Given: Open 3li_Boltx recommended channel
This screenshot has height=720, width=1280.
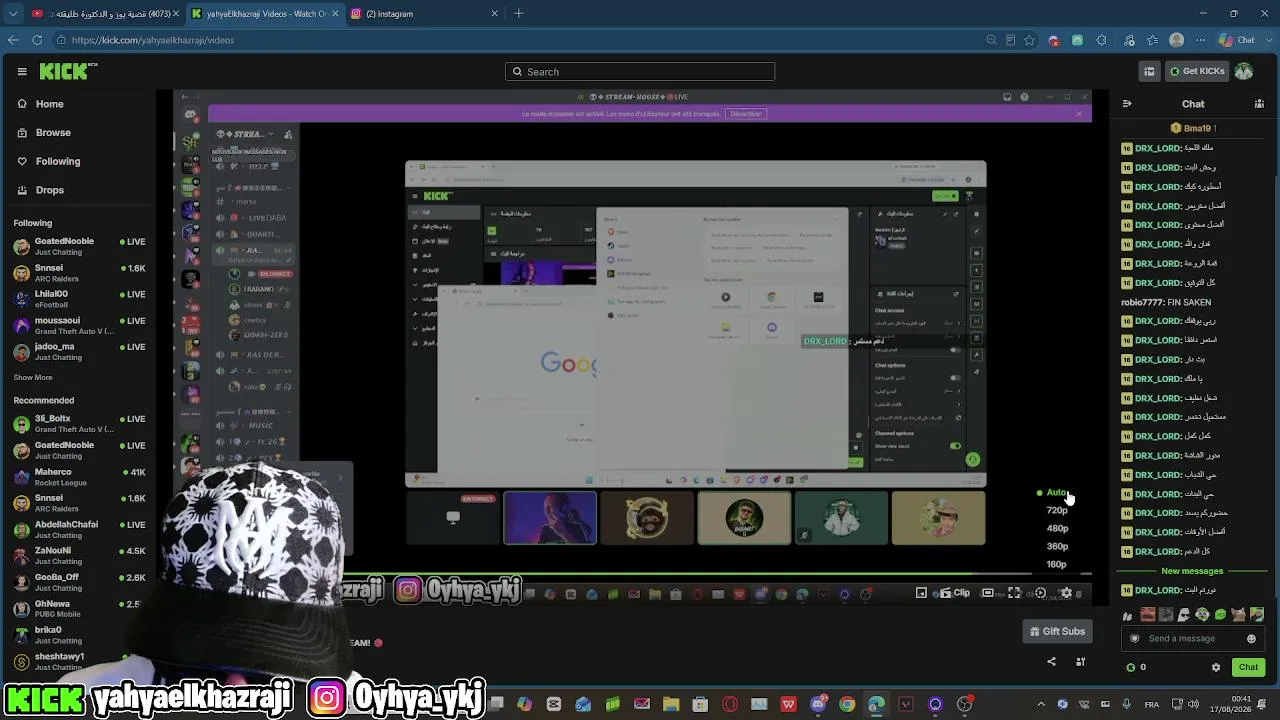Looking at the screenshot, I should coord(80,423).
